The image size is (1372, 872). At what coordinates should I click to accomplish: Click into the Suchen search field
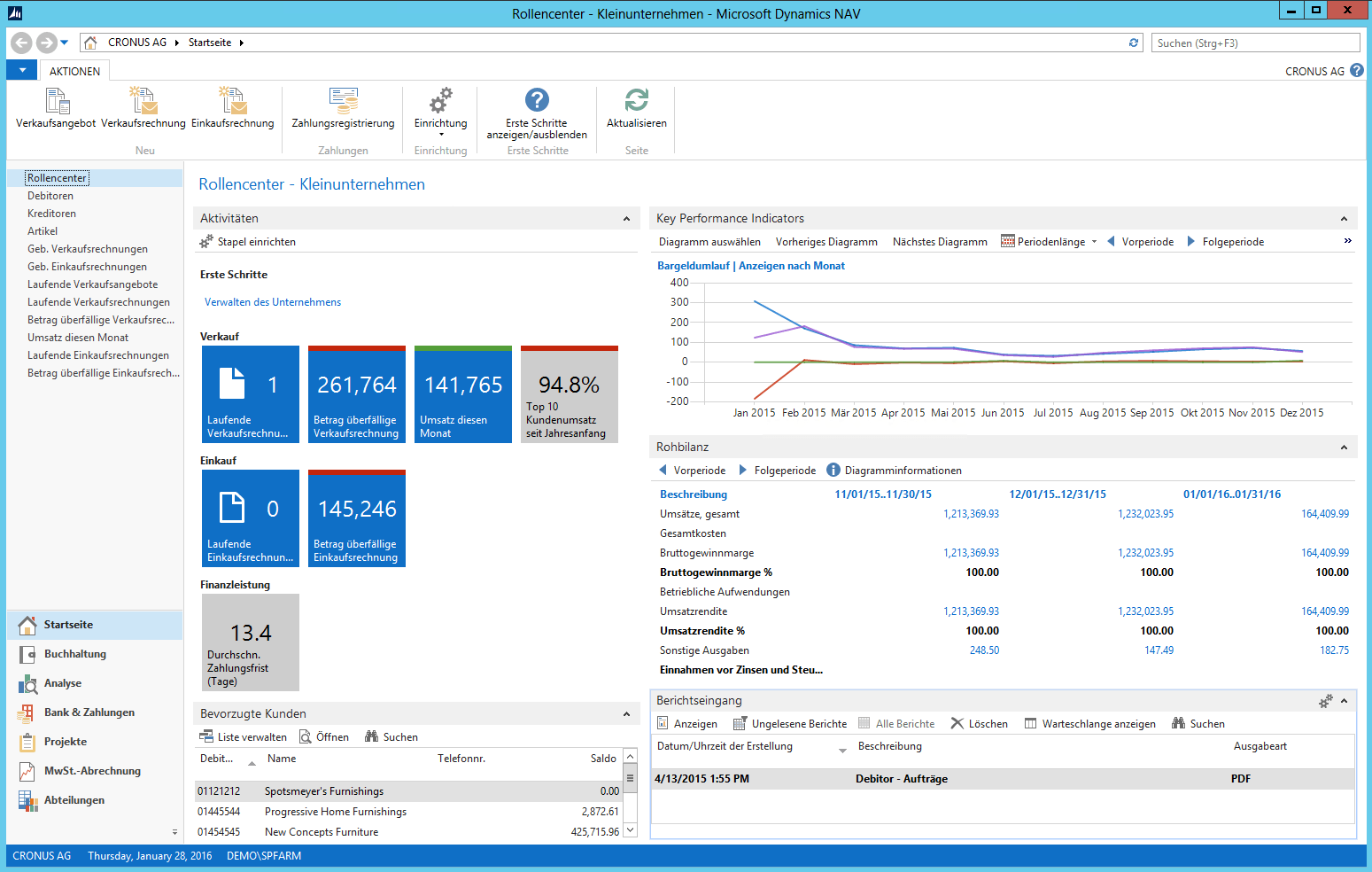point(1256,43)
